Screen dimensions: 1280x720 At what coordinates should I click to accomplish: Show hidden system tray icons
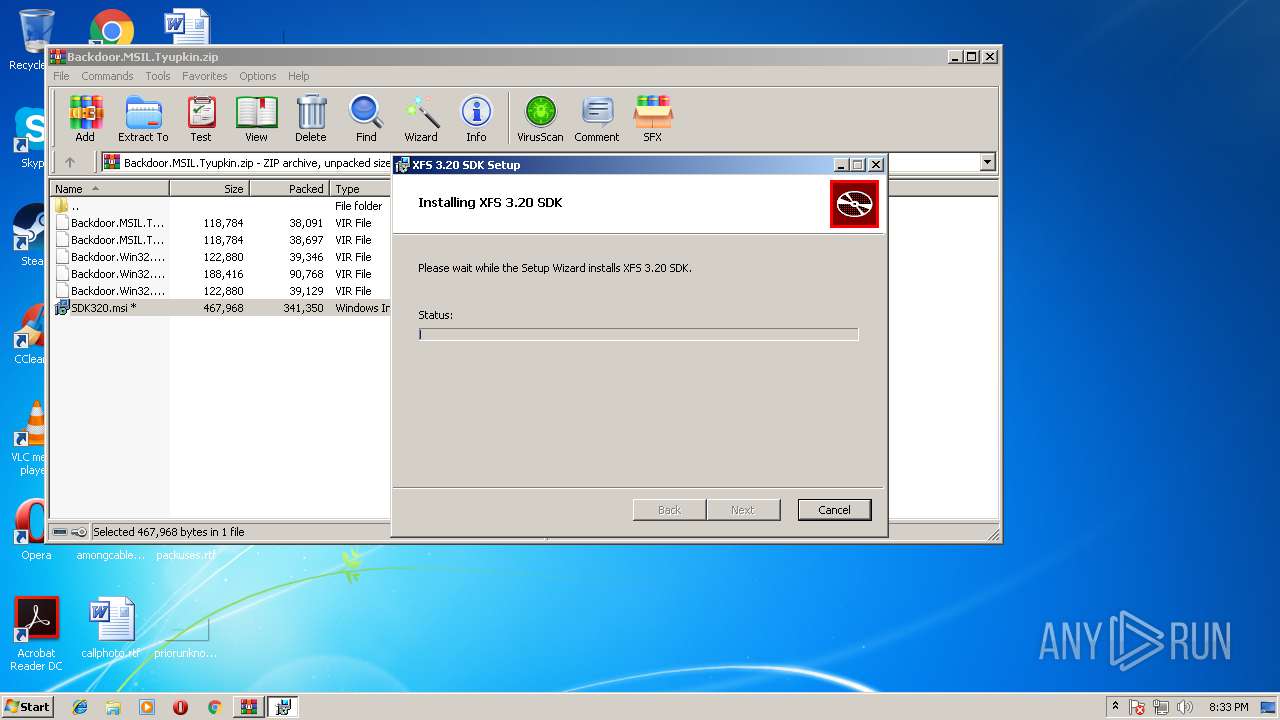[x=1116, y=707]
